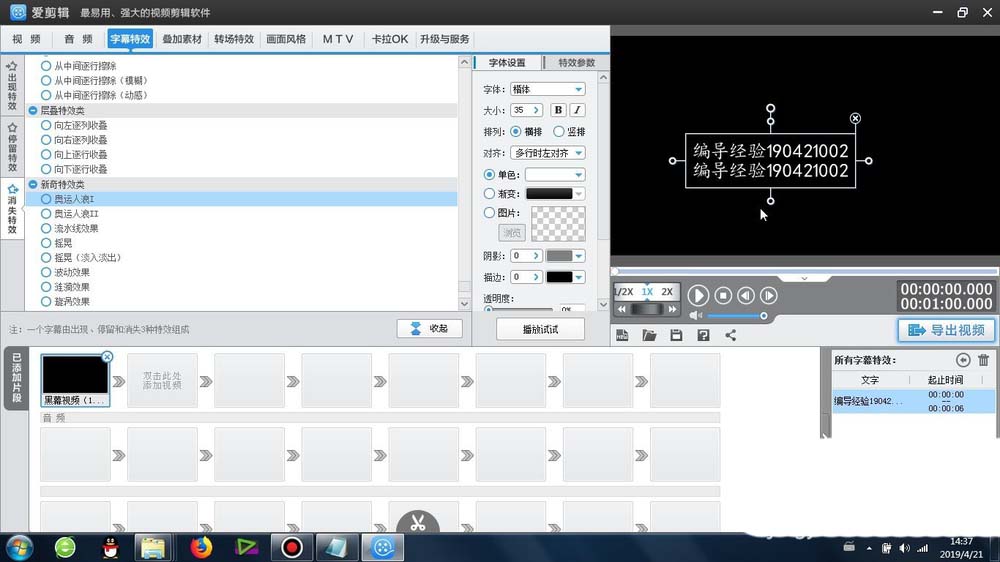The width and height of the screenshot is (1000, 562).
Task: Open the shadow color dropdown
Action: [x=578, y=256]
